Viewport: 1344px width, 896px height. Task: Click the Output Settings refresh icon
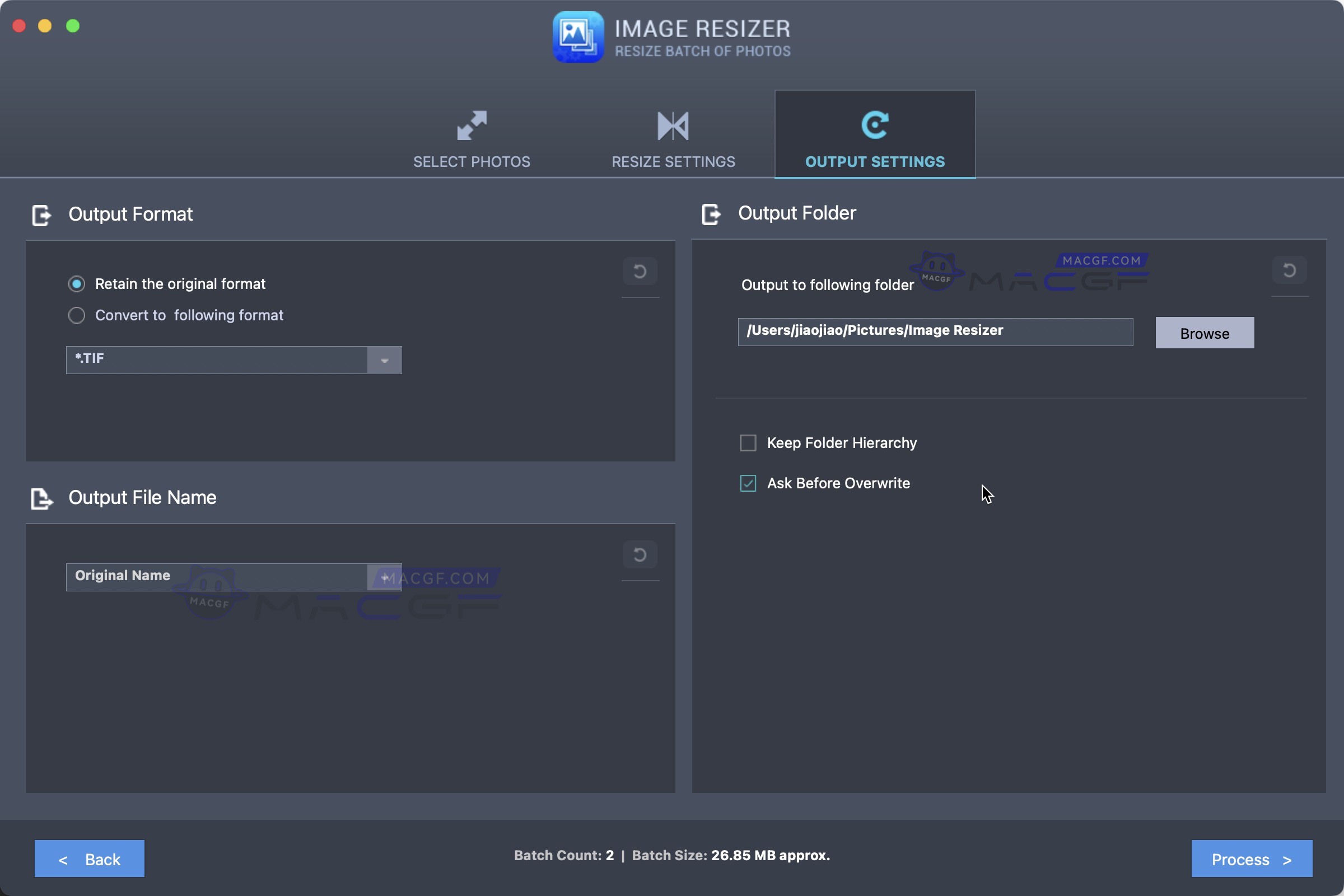(x=874, y=124)
